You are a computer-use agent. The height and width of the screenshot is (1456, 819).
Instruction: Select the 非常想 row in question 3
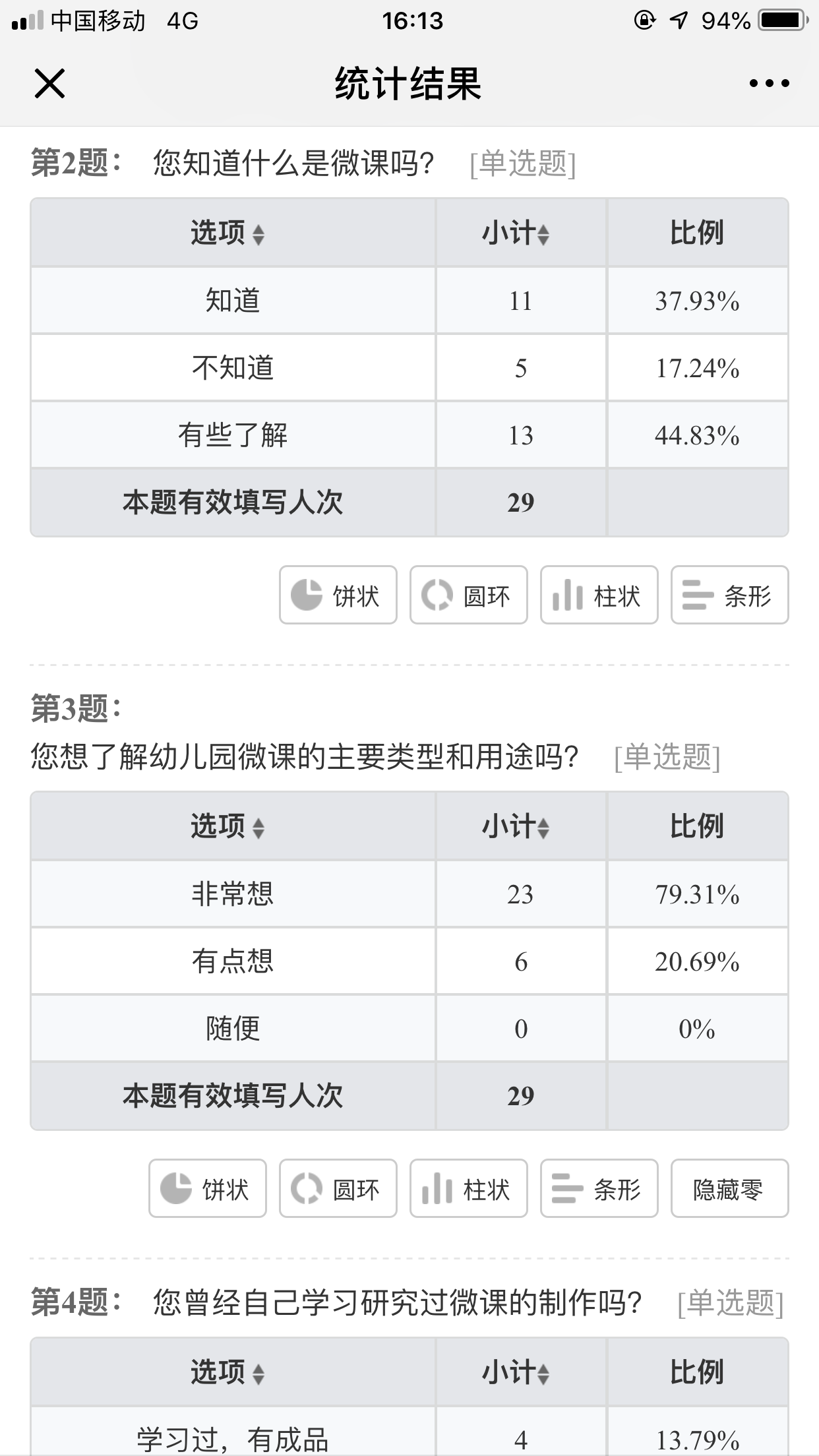click(409, 894)
